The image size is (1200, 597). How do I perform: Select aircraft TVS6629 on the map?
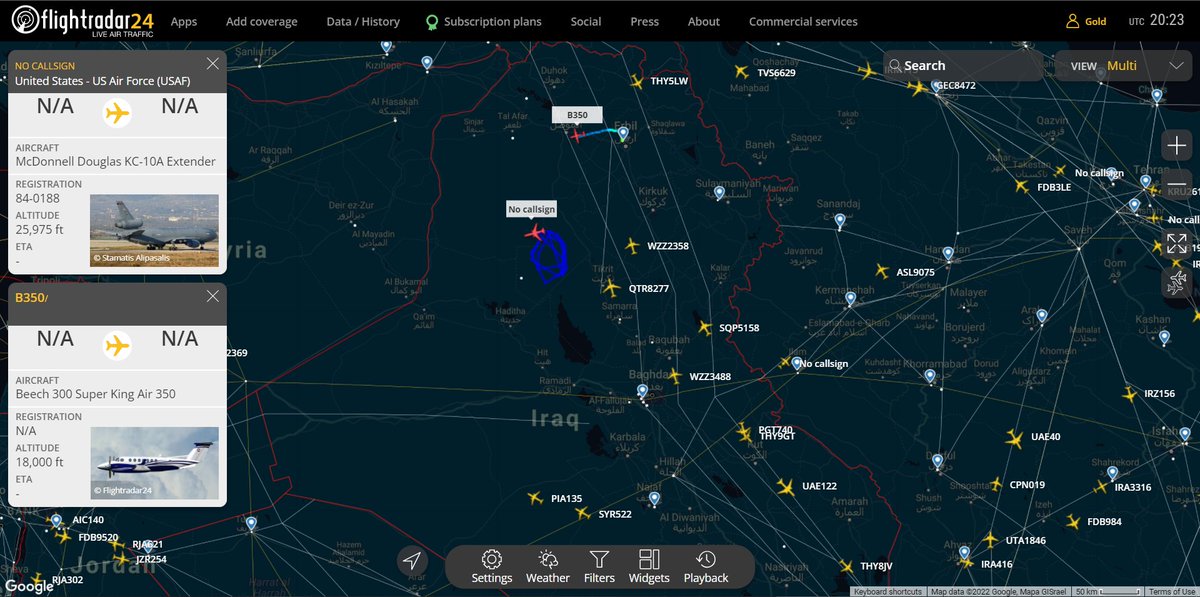tap(741, 72)
